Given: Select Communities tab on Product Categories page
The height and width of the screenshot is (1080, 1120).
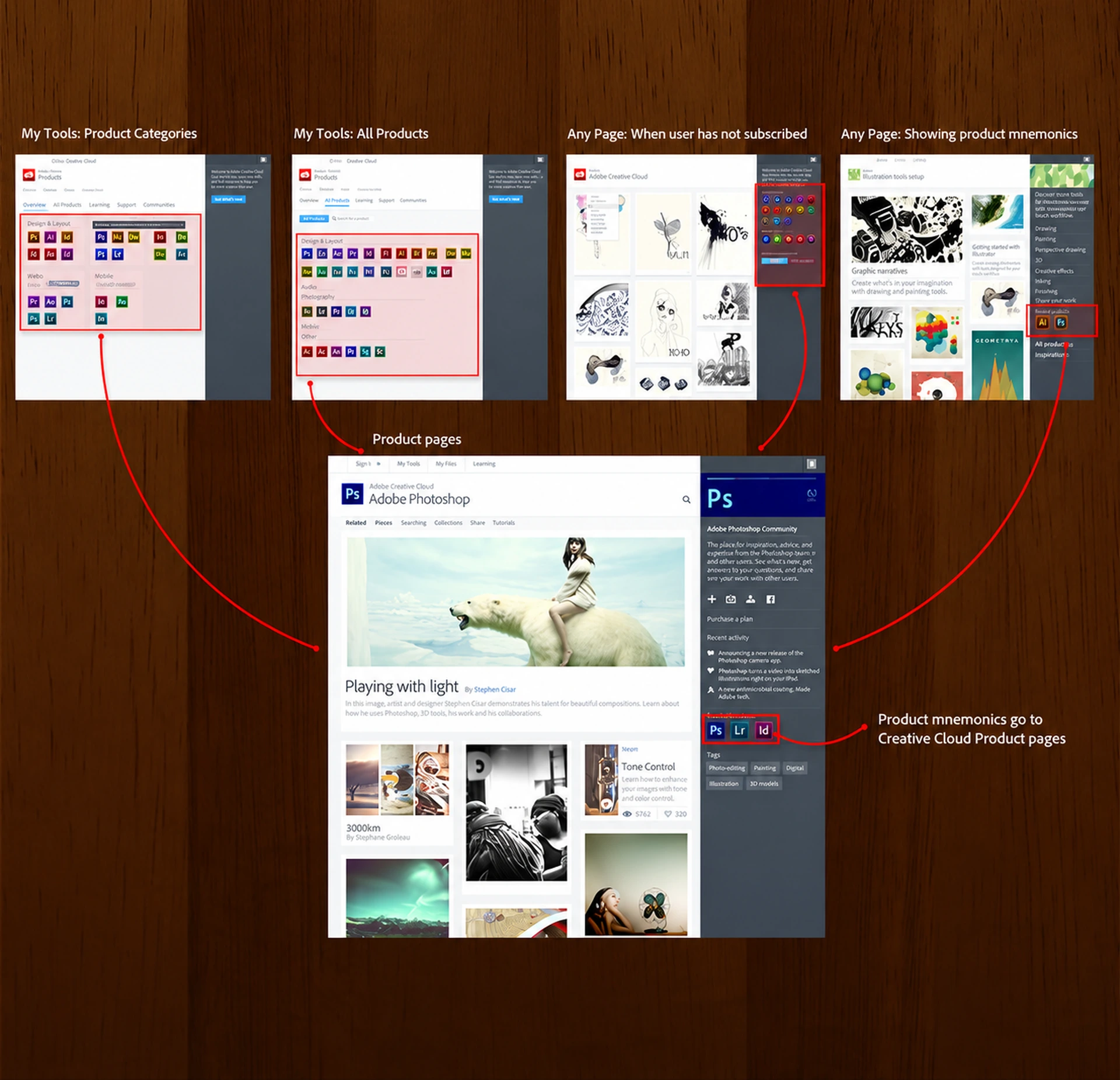Looking at the screenshot, I should tap(159, 205).
